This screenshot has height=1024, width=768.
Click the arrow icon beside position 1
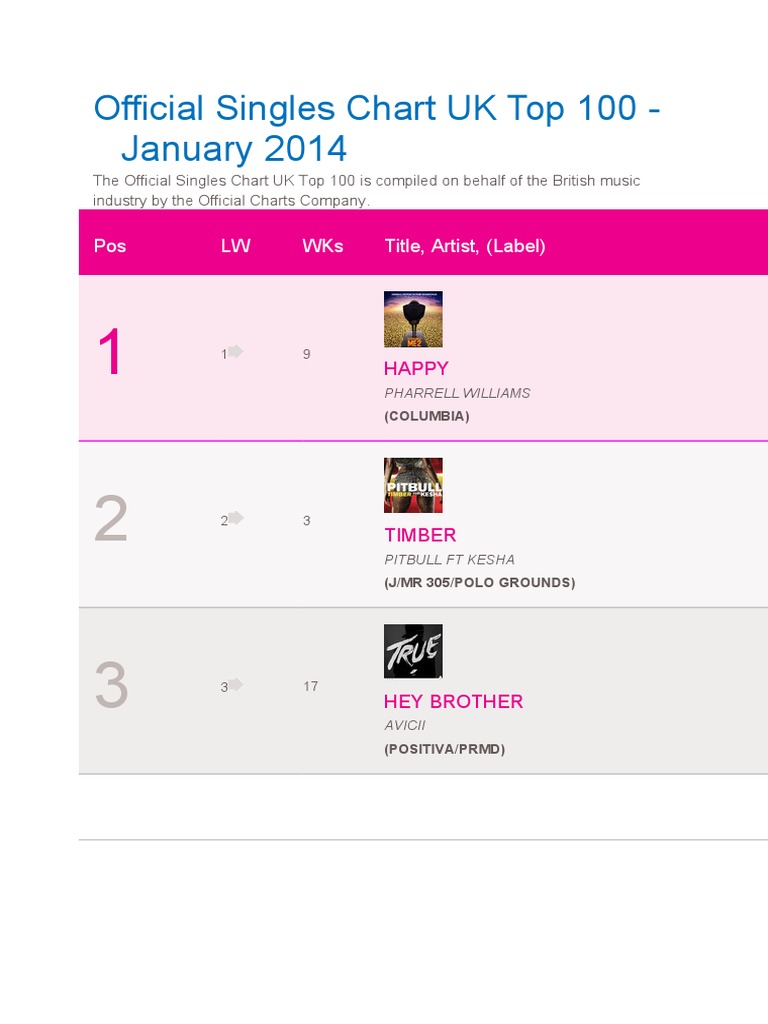pos(236,351)
